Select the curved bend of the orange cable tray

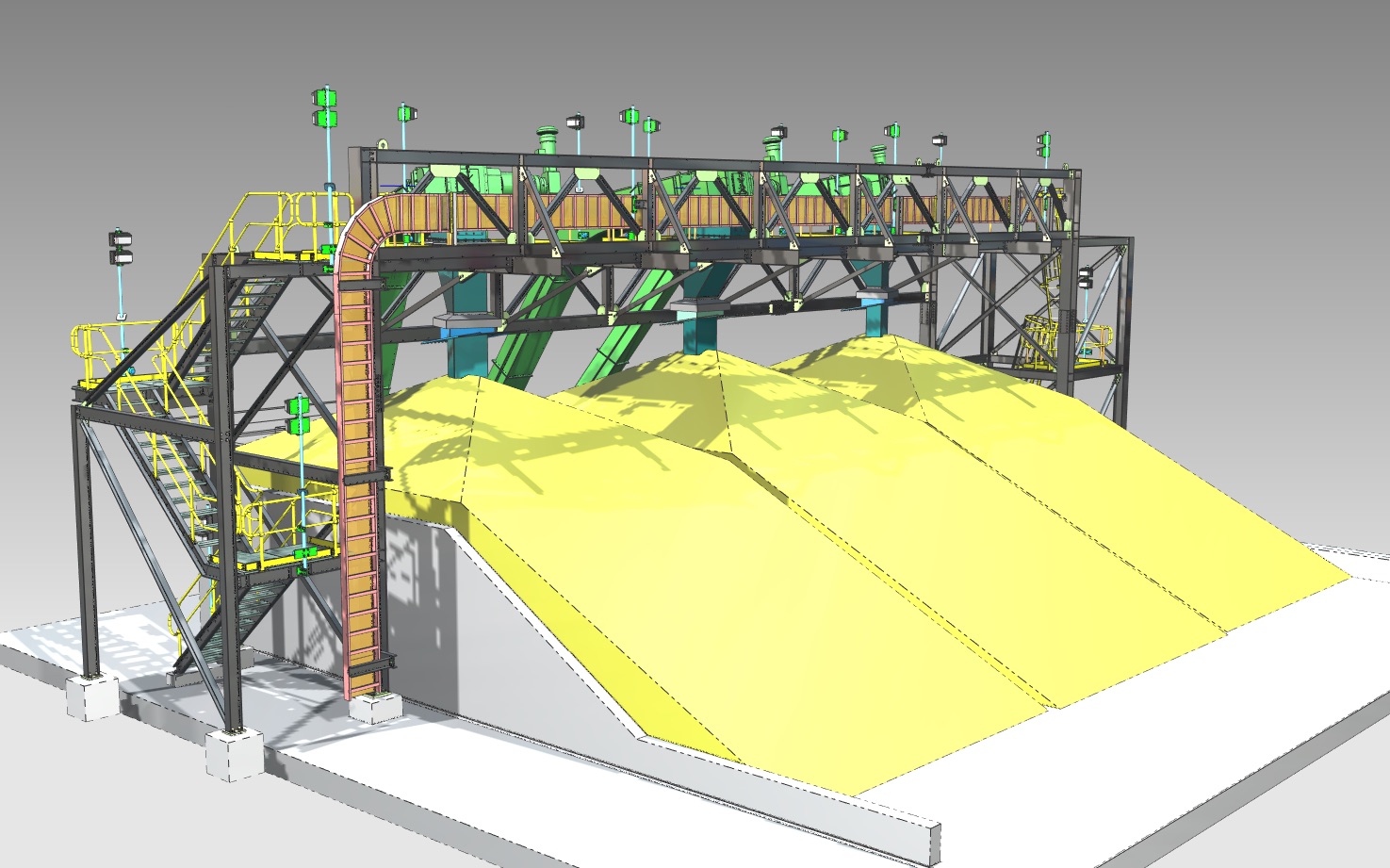coord(361,229)
